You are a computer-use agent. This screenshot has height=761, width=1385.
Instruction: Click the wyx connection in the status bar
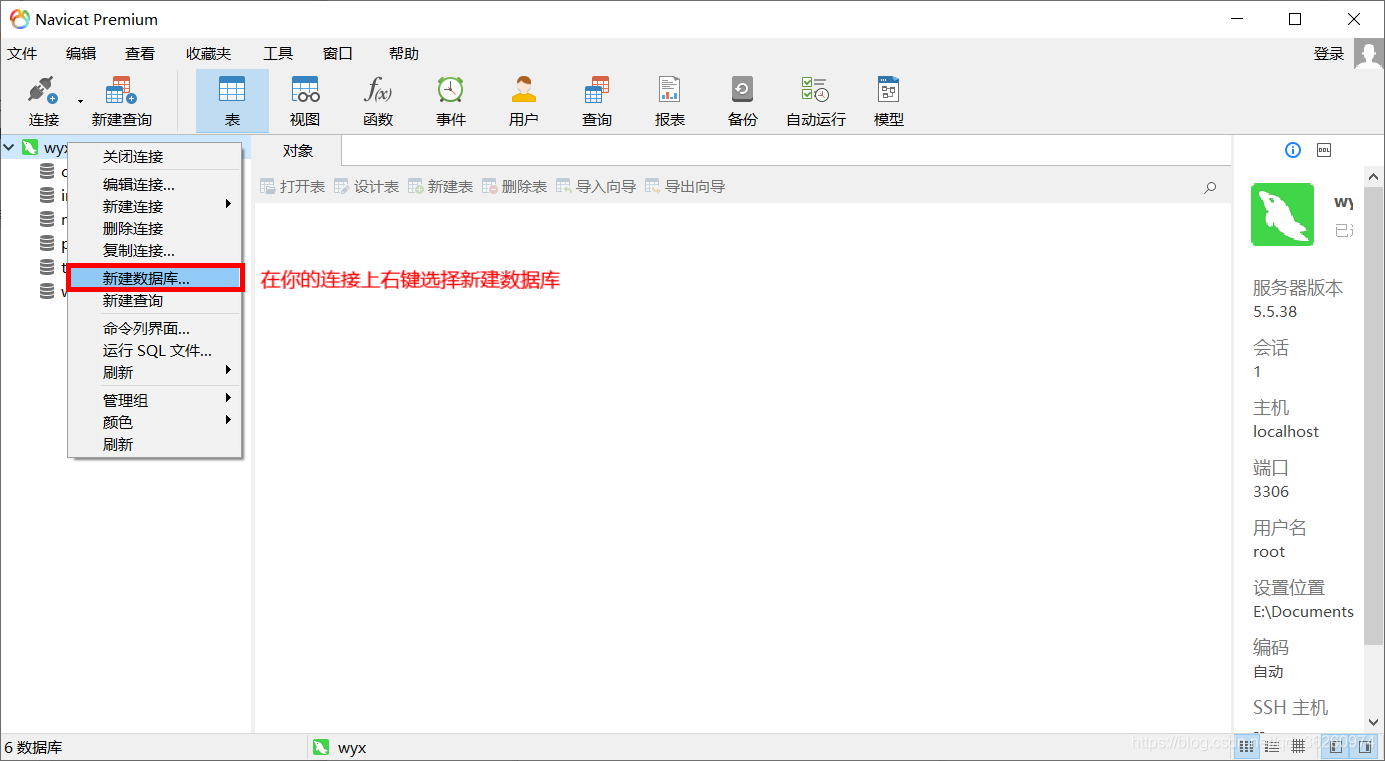pos(340,748)
